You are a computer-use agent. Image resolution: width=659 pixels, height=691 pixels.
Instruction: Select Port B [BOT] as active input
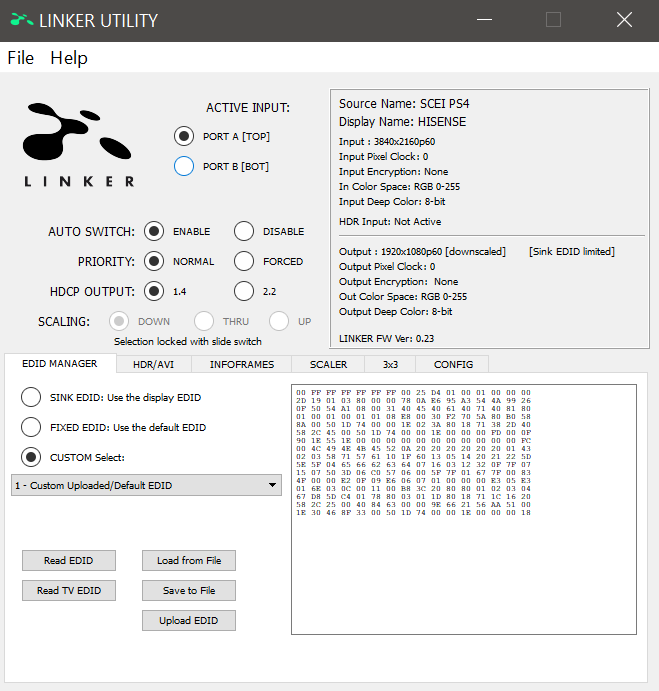click(x=184, y=167)
